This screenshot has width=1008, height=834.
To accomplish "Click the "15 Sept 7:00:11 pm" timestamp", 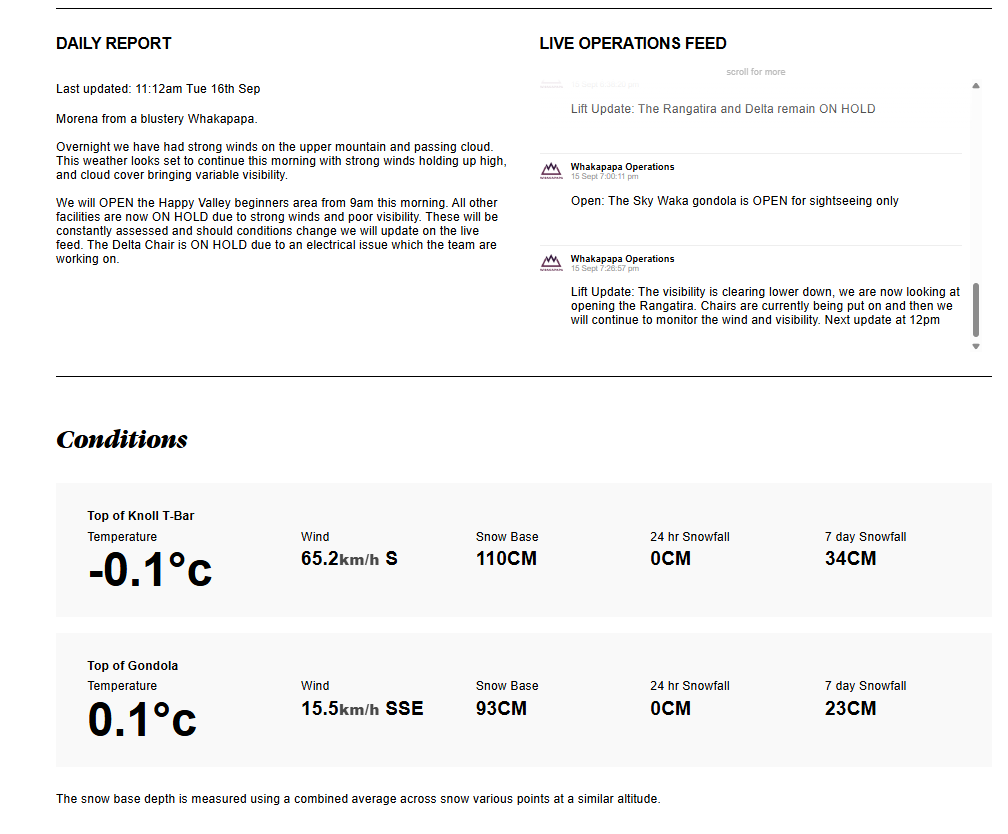I will (604, 176).
